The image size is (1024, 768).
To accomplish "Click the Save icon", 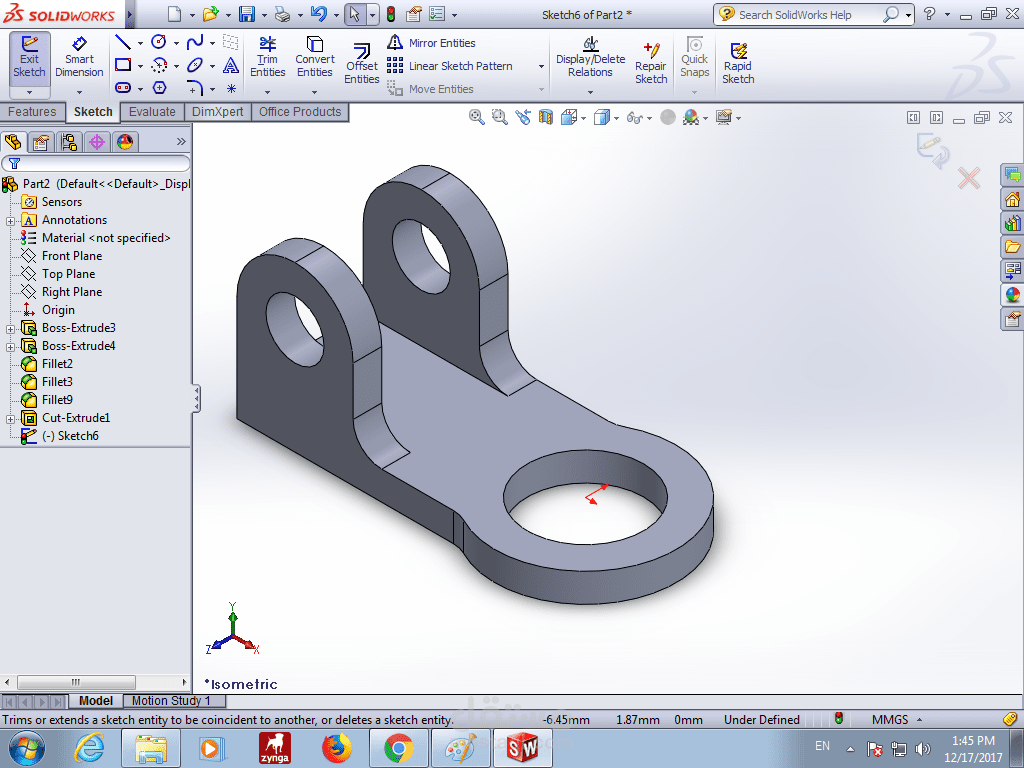I will click(x=247, y=14).
